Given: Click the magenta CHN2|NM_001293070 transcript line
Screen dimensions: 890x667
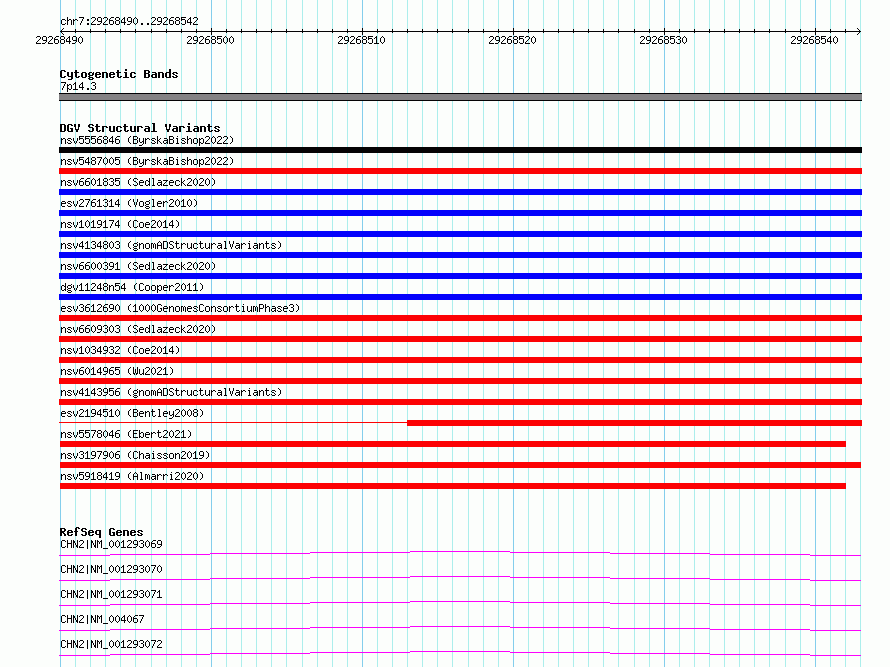Looking at the screenshot, I should (x=460, y=578).
